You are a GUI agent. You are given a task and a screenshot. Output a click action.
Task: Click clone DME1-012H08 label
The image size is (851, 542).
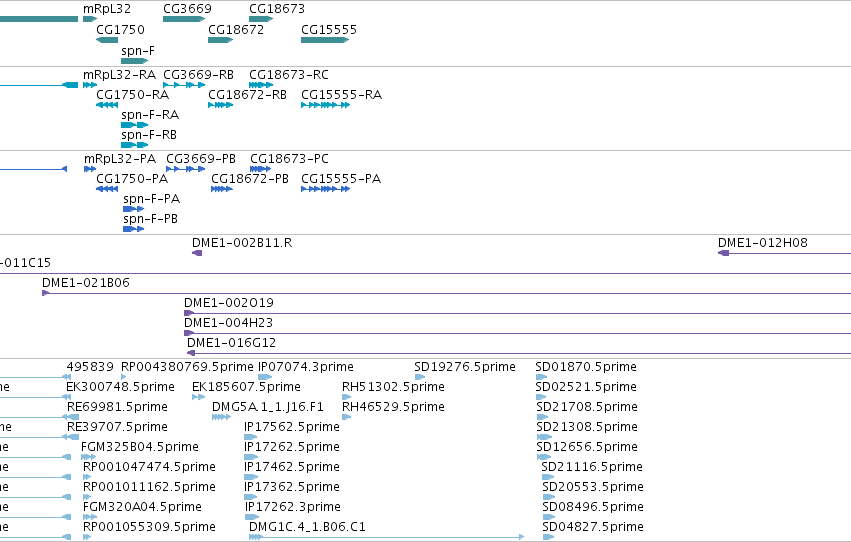tap(763, 243)
